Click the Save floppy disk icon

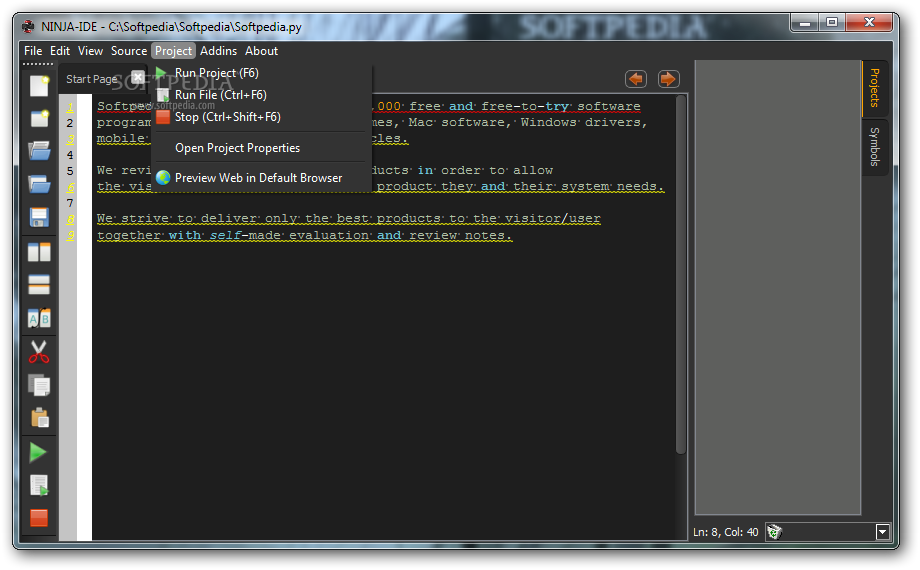[x=39, y=218]
